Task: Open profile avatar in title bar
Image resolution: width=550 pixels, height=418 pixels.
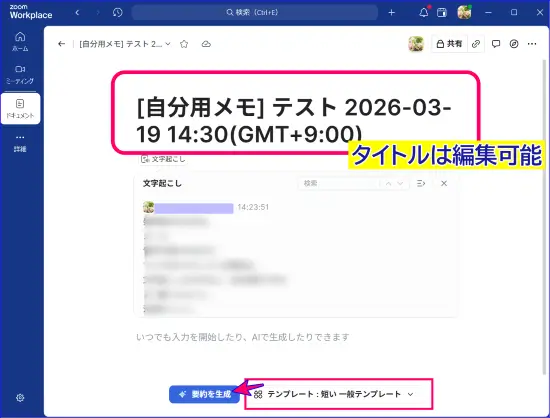Action: click(464, 13)
